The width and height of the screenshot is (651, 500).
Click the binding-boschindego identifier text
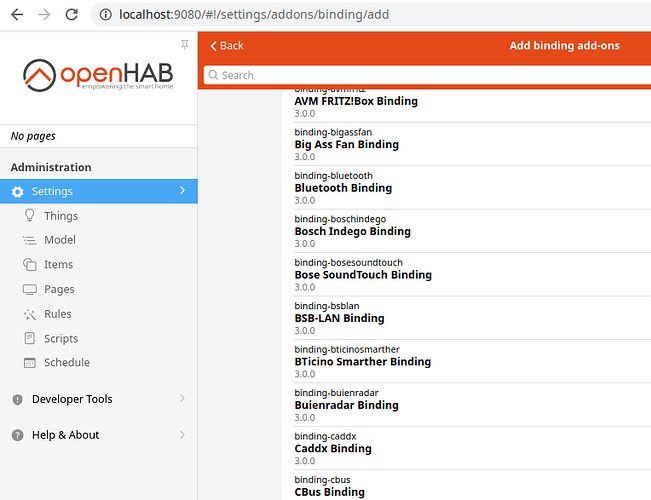[x=340, y=219]
